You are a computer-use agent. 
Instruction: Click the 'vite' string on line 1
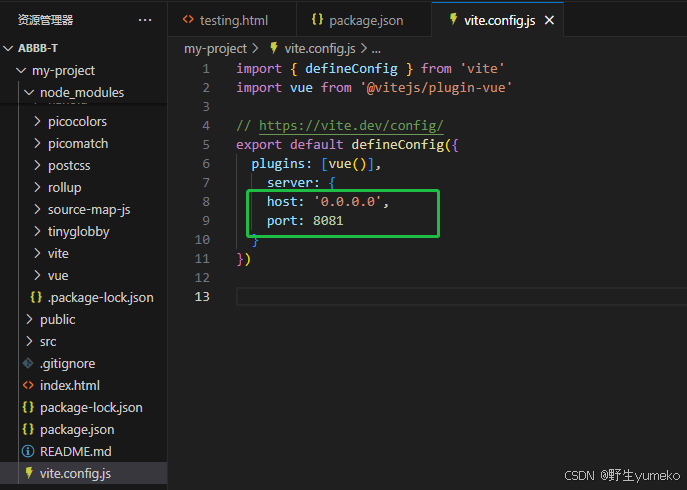click(482, 69)
